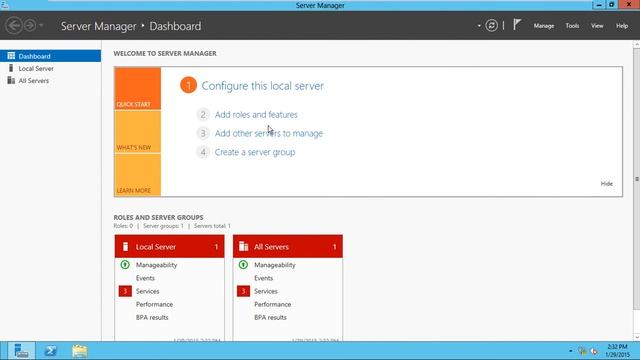Open Manageability in All Servers tile

(275, 265)
